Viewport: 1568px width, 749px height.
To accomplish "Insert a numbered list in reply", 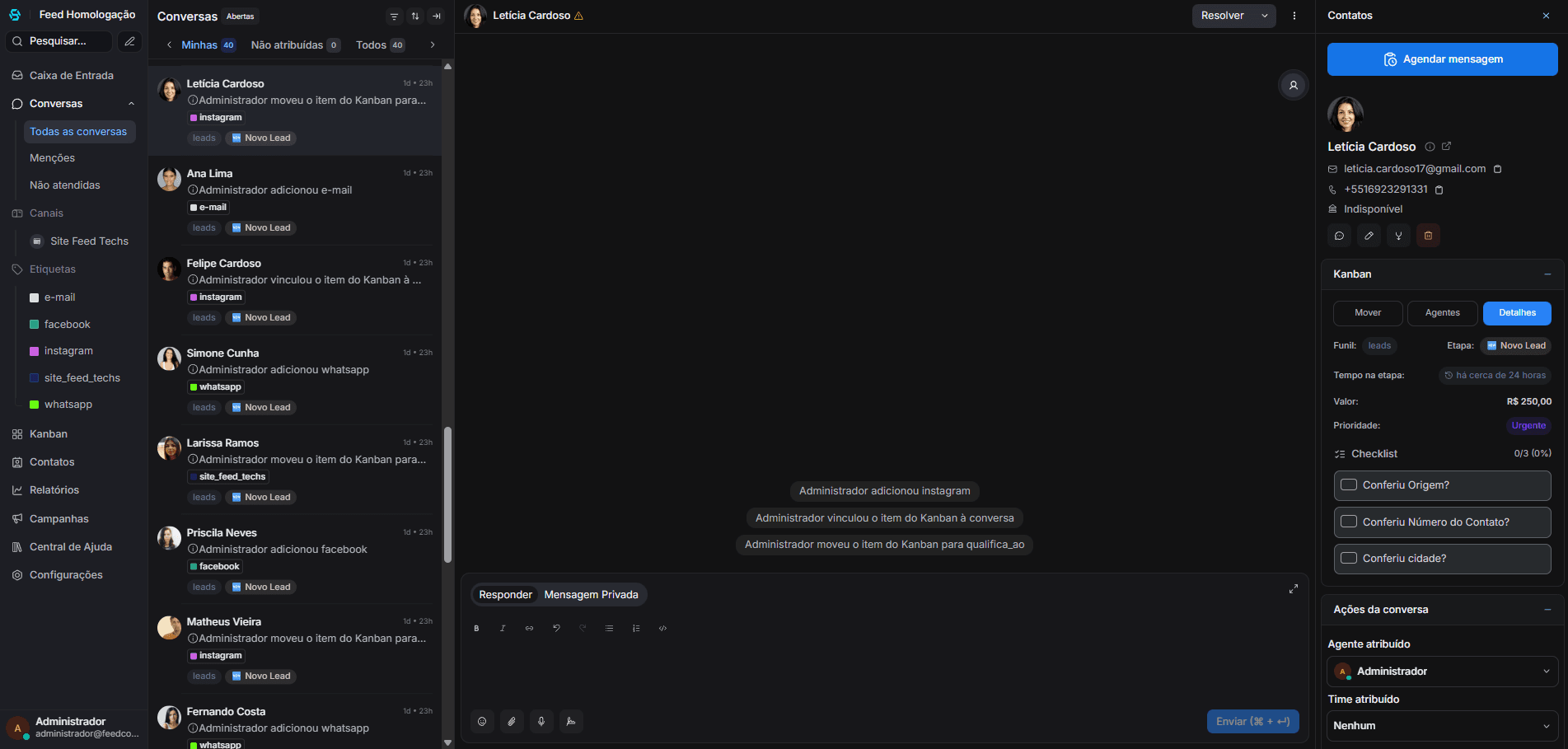I will [636, 628].
